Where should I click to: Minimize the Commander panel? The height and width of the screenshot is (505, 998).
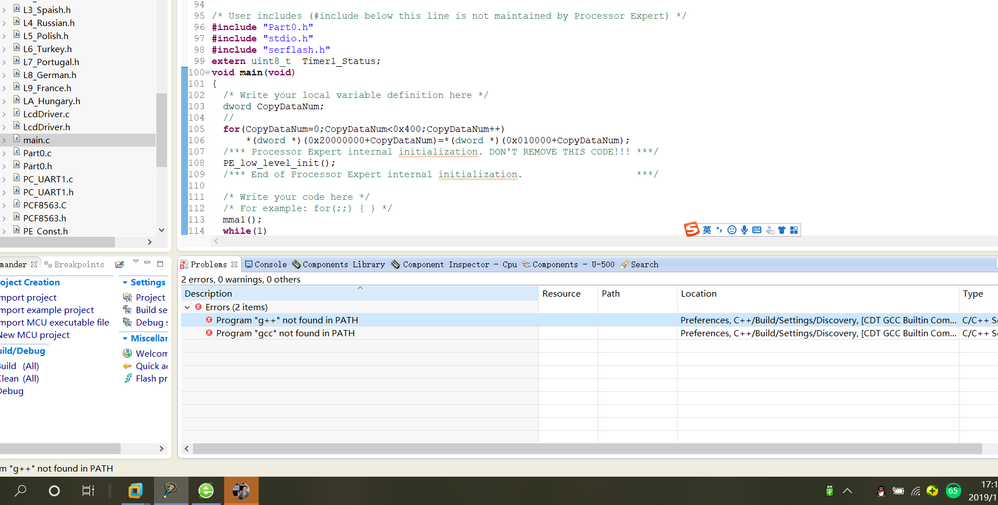point(147,262)
